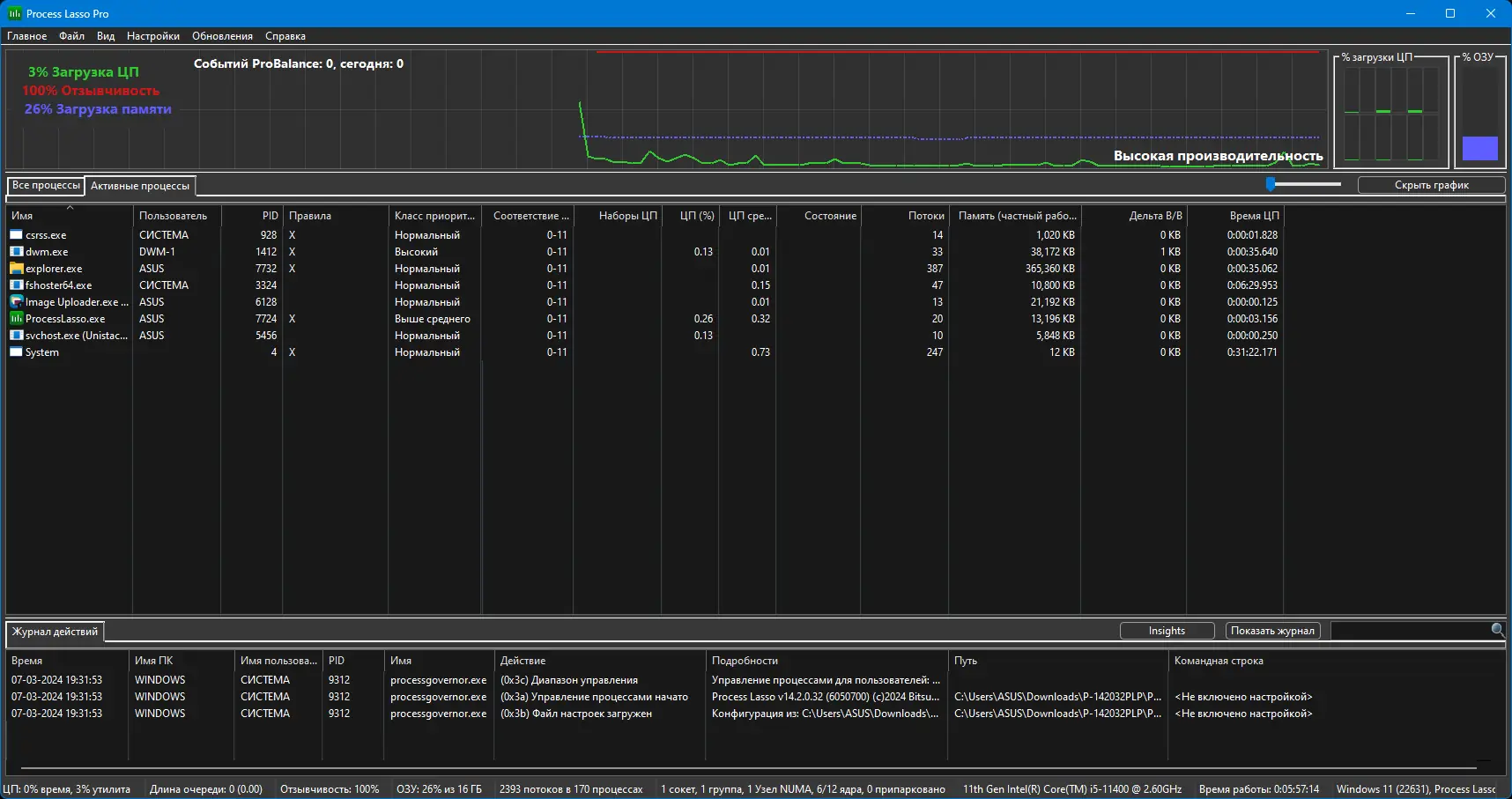
Task: Click Выше среднего priority cell
Action: point(433,319)
